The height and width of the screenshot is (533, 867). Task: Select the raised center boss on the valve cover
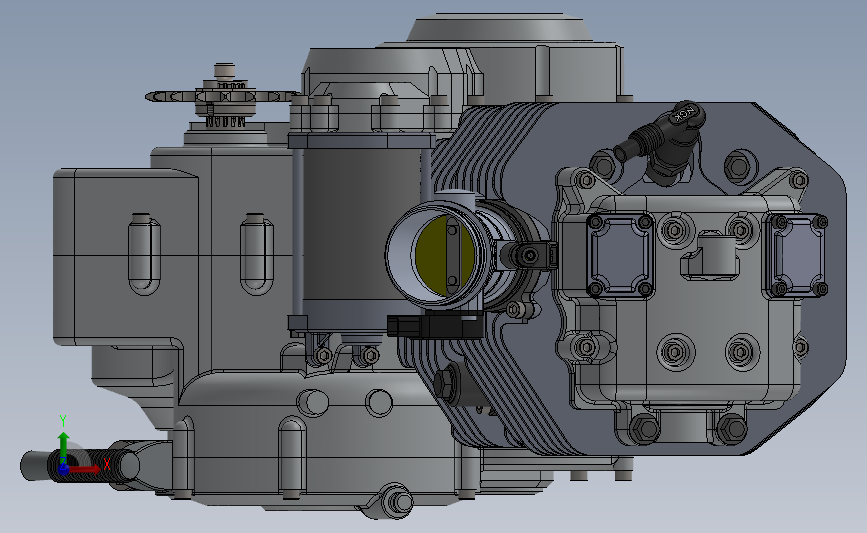click(x=712, y=255)
